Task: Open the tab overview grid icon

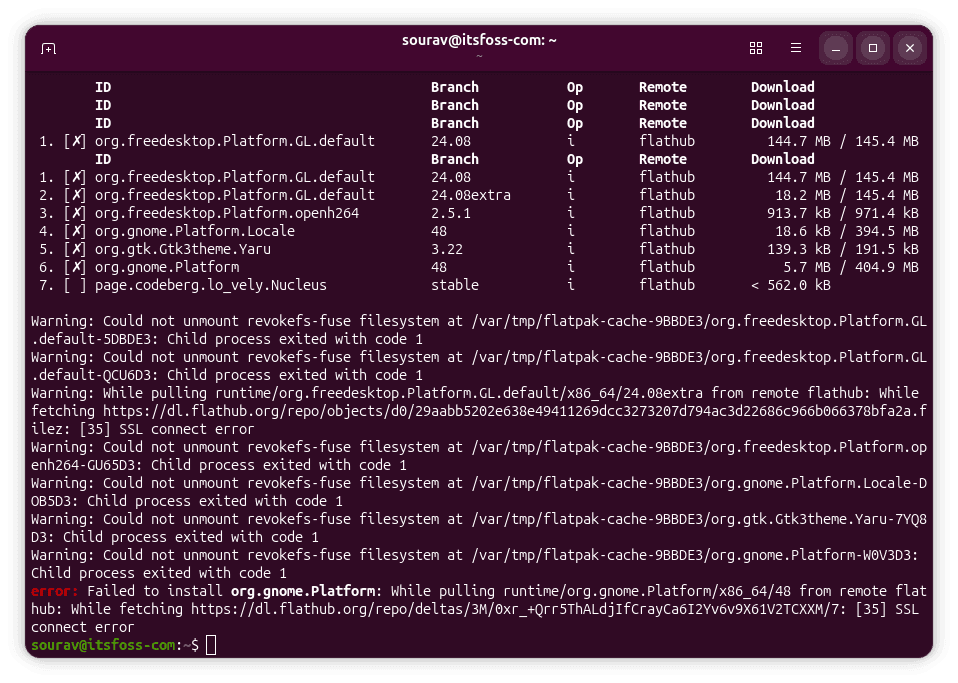Action: pos(755,48)
